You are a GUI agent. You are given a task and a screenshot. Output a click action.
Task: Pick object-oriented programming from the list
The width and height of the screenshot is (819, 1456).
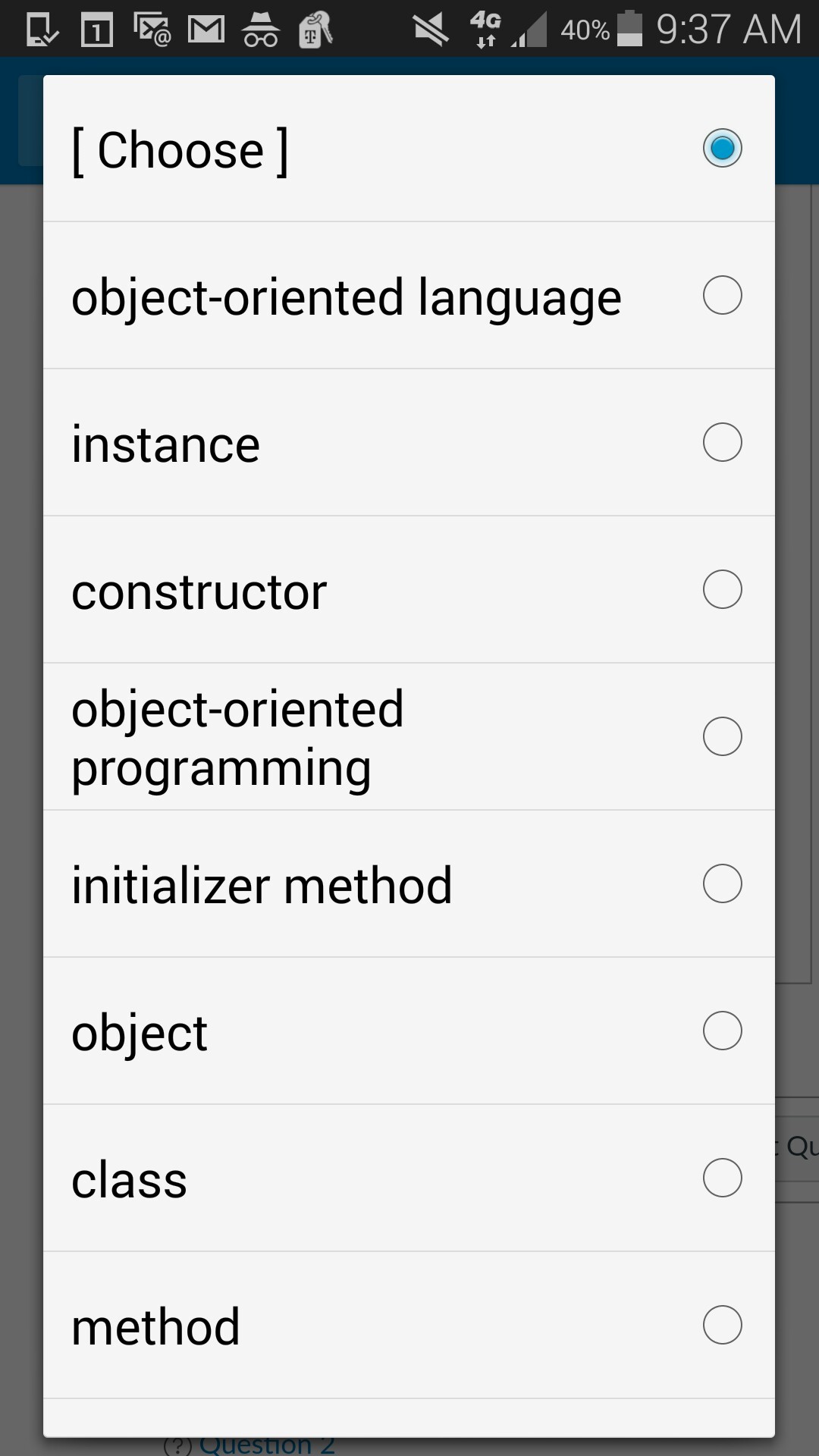click(x=722, y=736)
